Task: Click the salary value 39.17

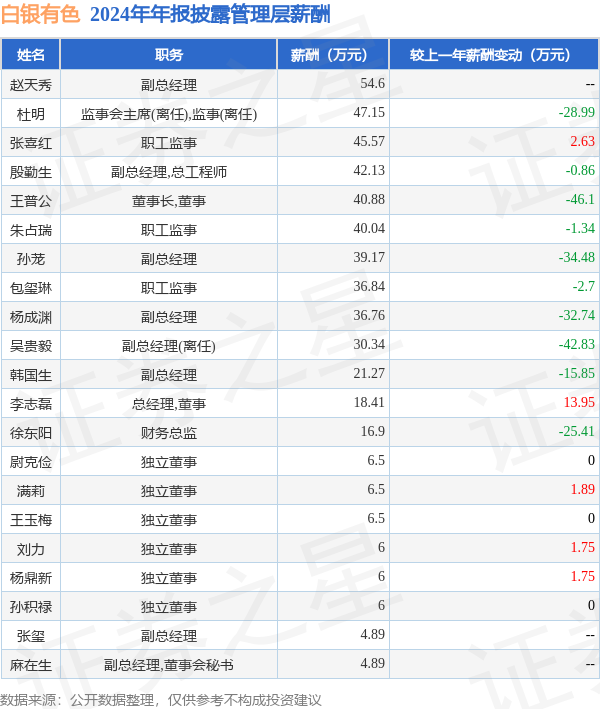Action: pos(369,257)
